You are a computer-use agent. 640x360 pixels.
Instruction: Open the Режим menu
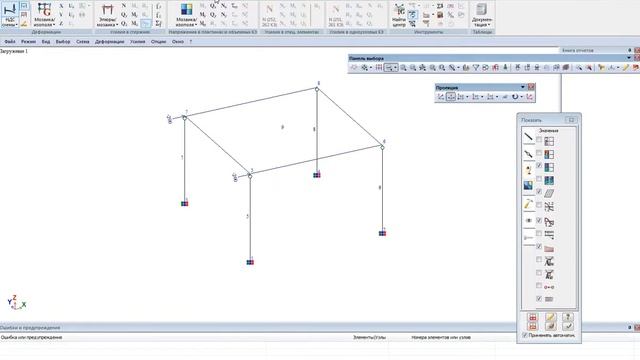pyautogui.click(x=28, y=42)
